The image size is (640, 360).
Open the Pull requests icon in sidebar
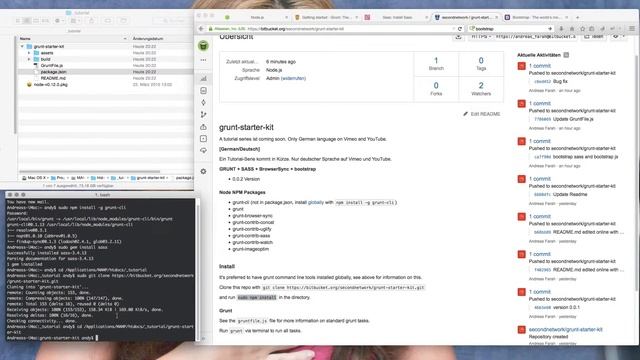[x=203, y=127]
